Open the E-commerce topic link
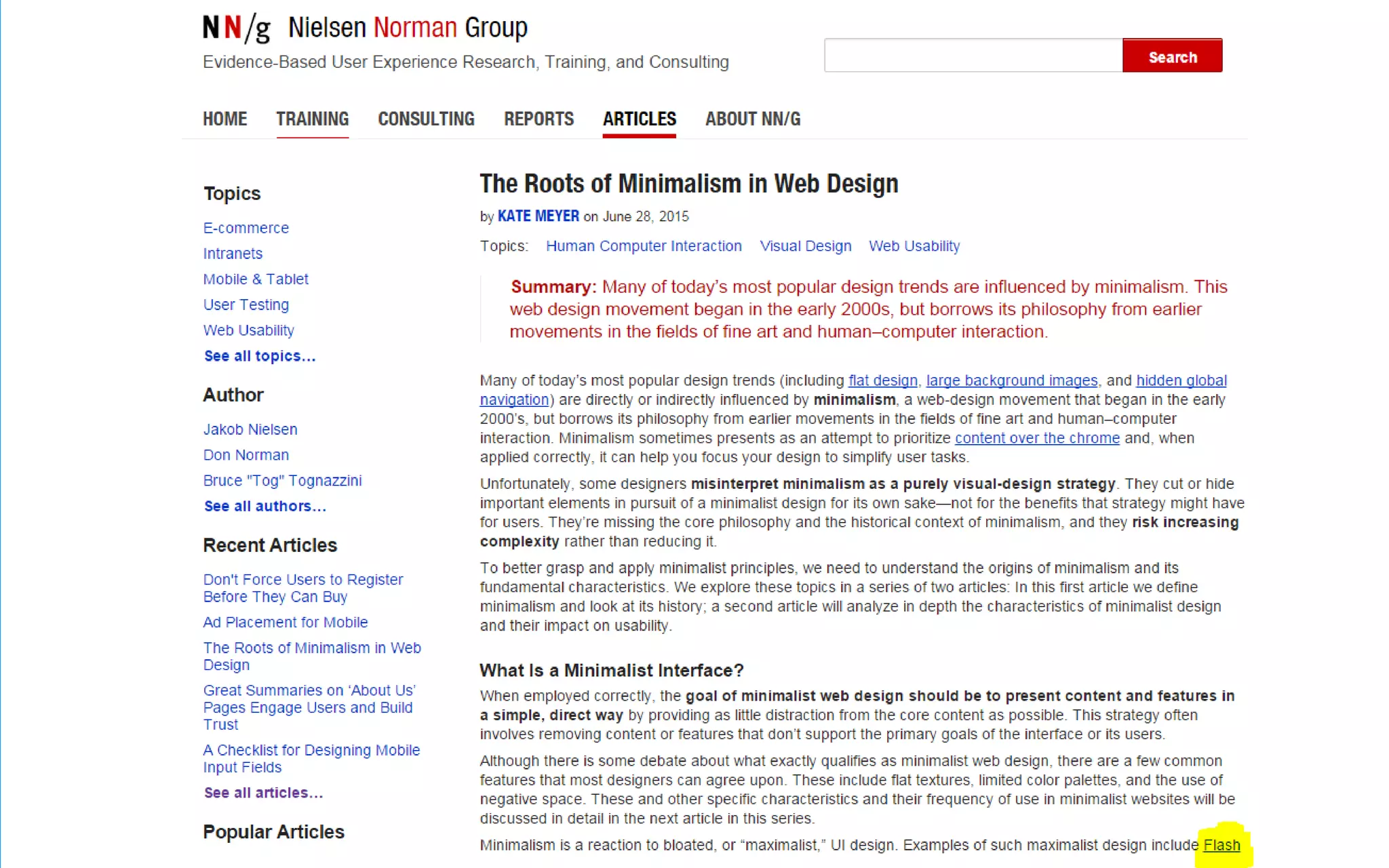1389x868 pixels. [x=246, y=228]
